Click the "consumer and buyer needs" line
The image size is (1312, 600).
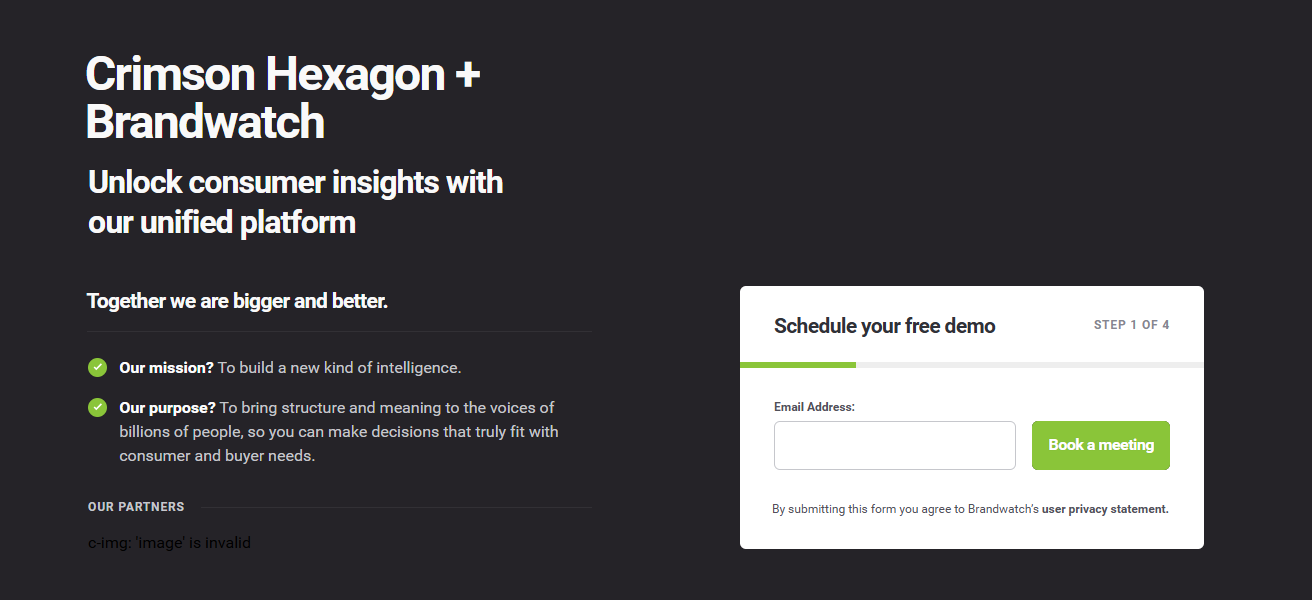pos(217,456)
